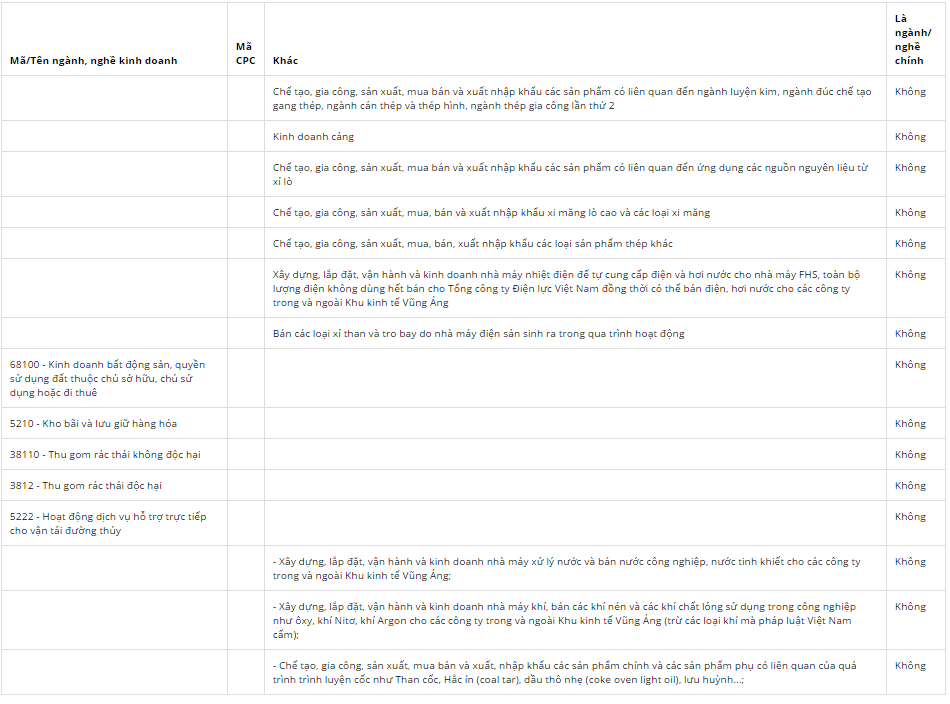Select "3812 - Thu gom rác thải độc hại"
This screenshot has width=950, height=704.
pos(86,486)
